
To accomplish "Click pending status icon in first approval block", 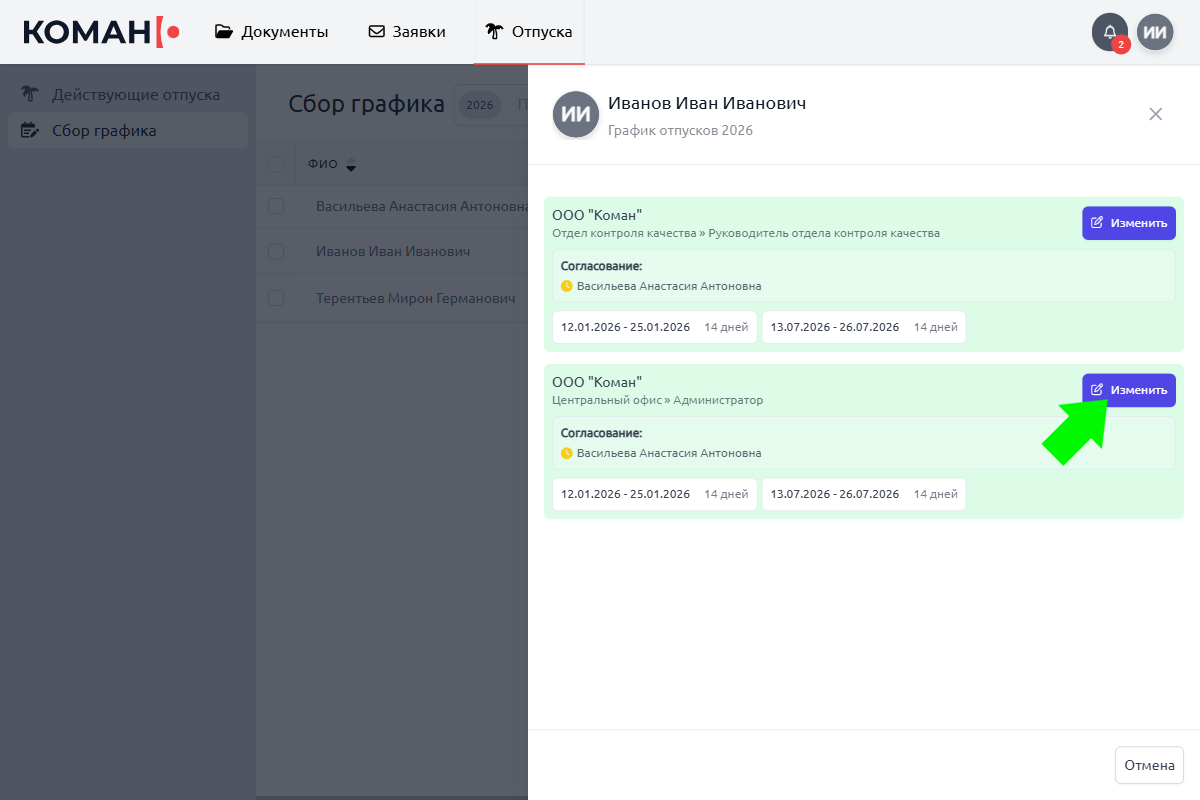I will coord(567,286).
